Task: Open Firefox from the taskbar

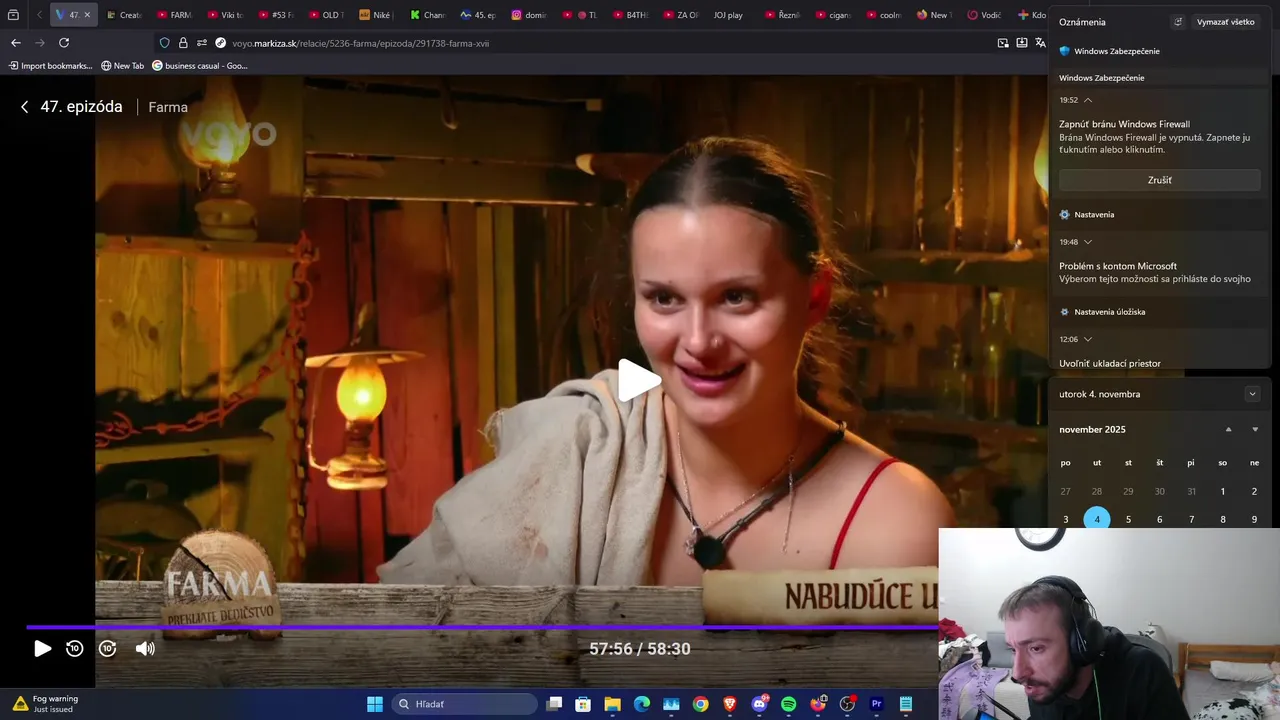Action: click(x=818, y=704)
